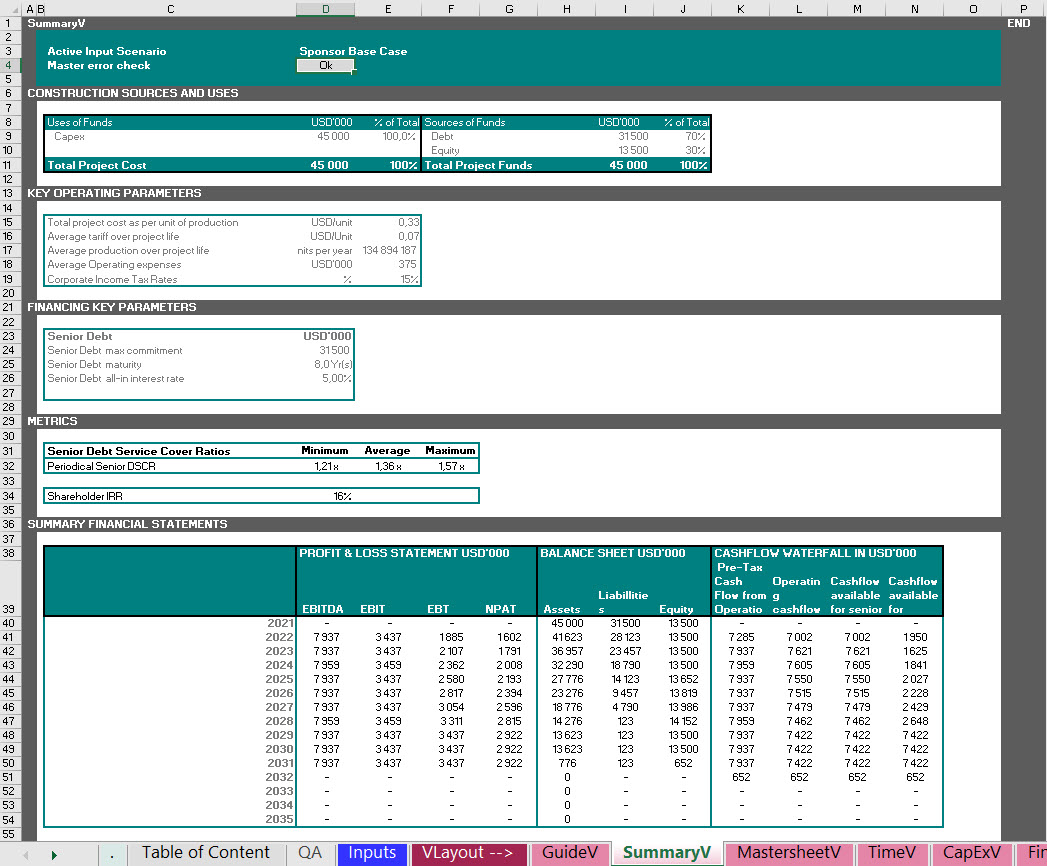This screenshot has width=1047, height=866.
Task: Click the EBITDA column header
Action: pos(323,609)
